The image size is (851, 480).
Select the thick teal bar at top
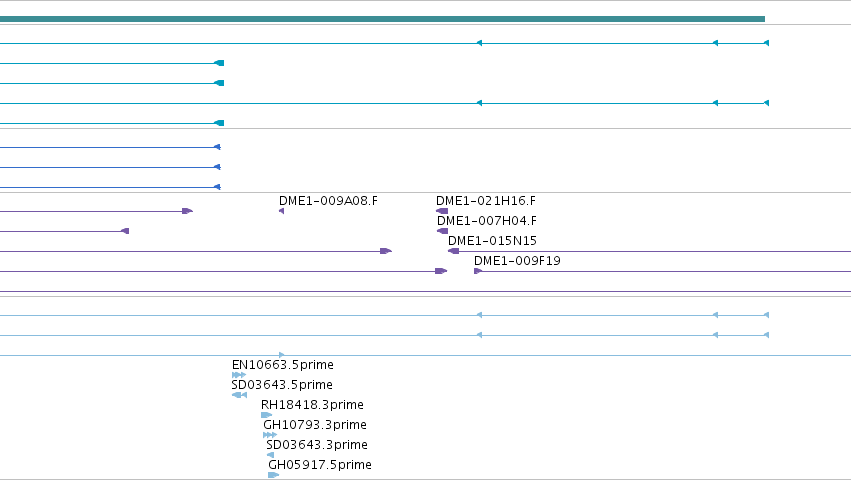click(382, 19)
